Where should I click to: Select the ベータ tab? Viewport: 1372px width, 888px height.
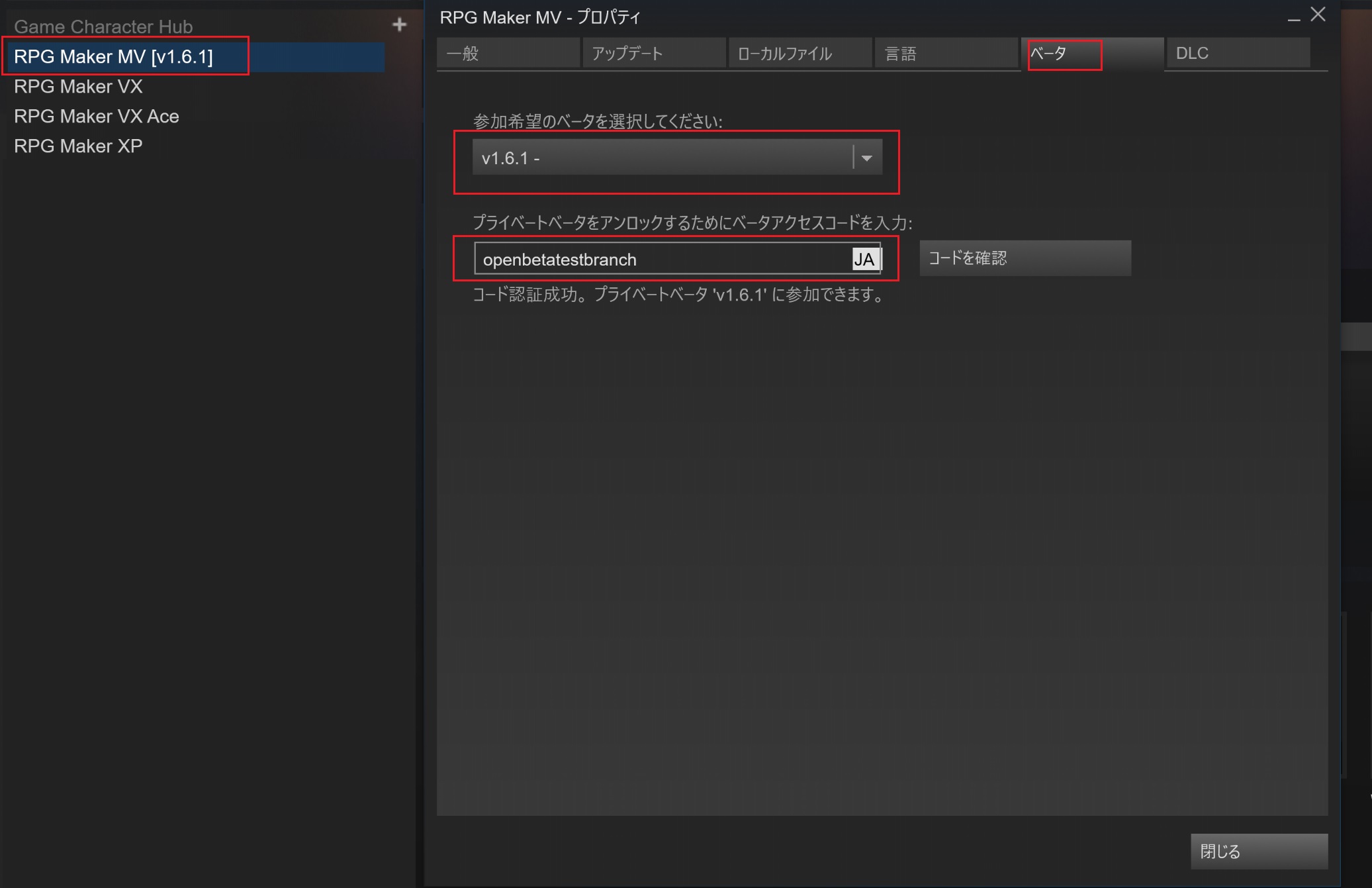[x=1093, y=53]
